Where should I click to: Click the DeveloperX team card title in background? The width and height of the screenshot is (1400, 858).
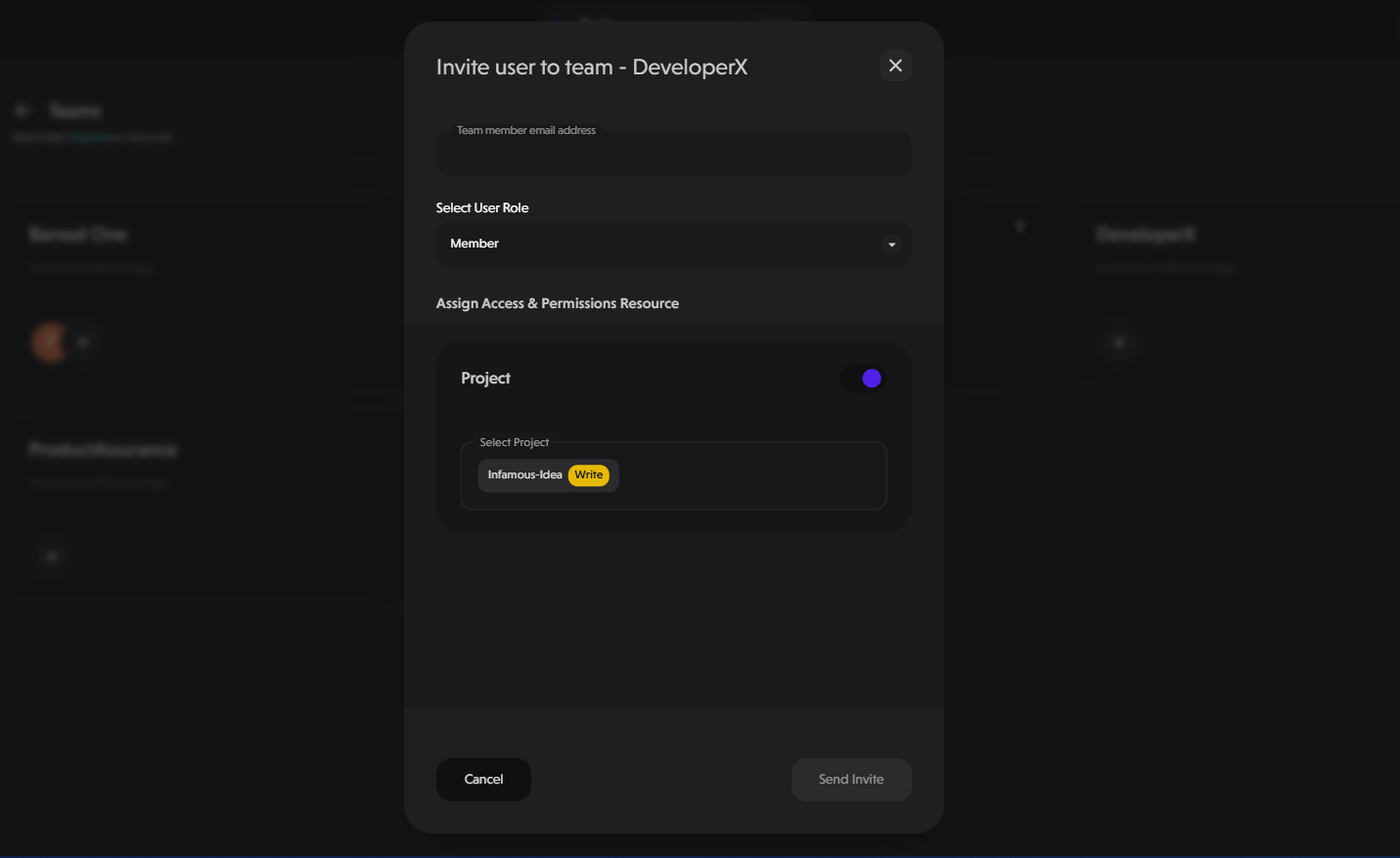pyautogui.click(x=1145, y=234)
